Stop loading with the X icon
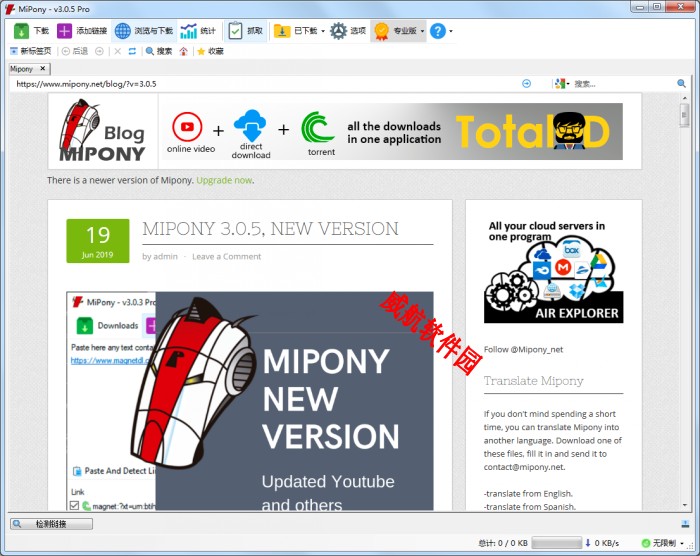This screenshot has width=700, height=556. (117, 51)
